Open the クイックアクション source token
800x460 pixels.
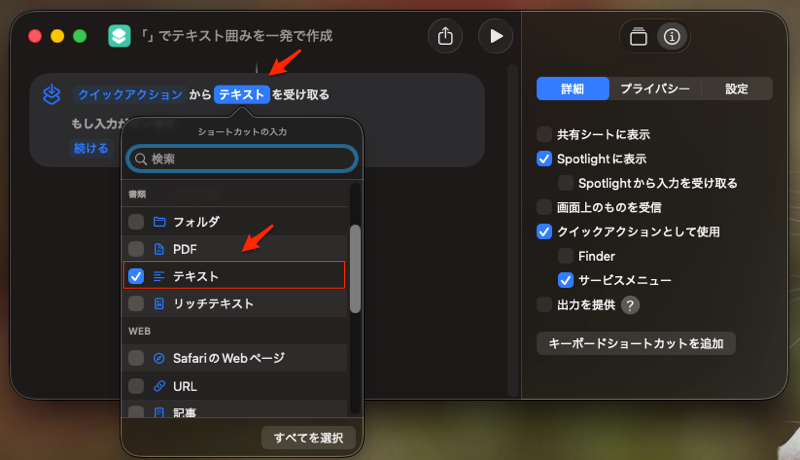point(130,94)
